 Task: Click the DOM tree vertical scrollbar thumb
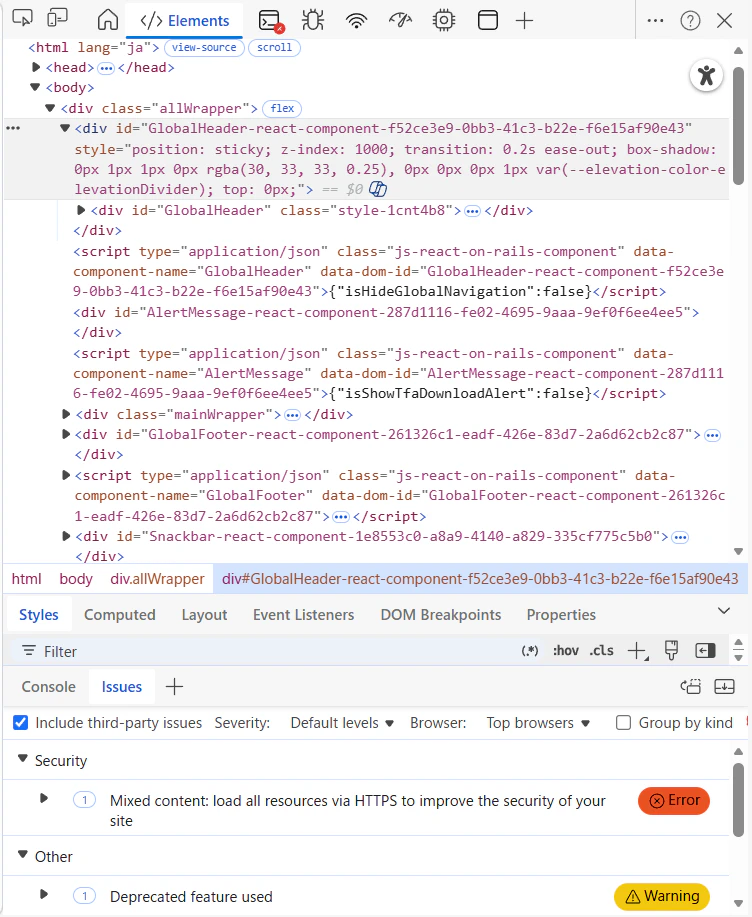coord(739,127)
